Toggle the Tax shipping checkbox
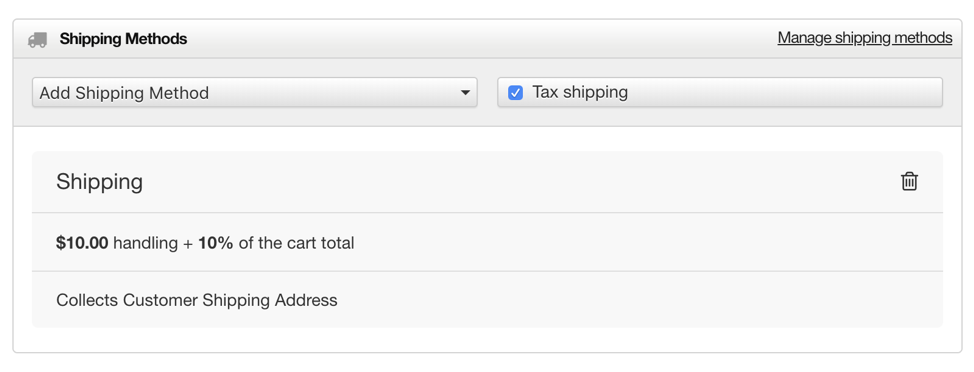The height and width of the screenshot is (372, 974). pos(515,93)
